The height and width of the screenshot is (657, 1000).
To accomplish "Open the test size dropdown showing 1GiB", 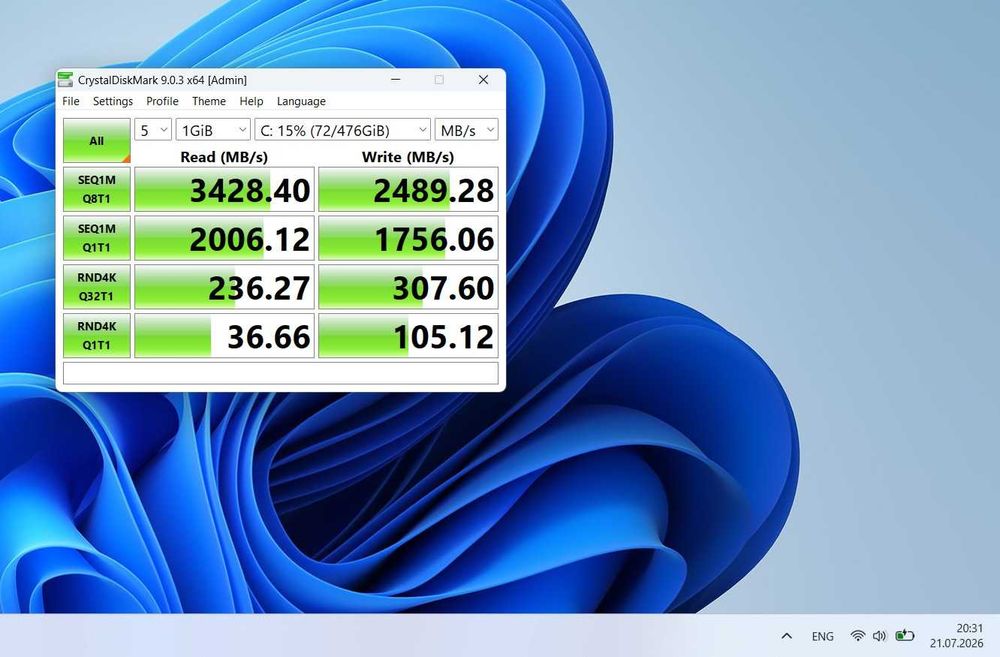I will tap(213, 130).
